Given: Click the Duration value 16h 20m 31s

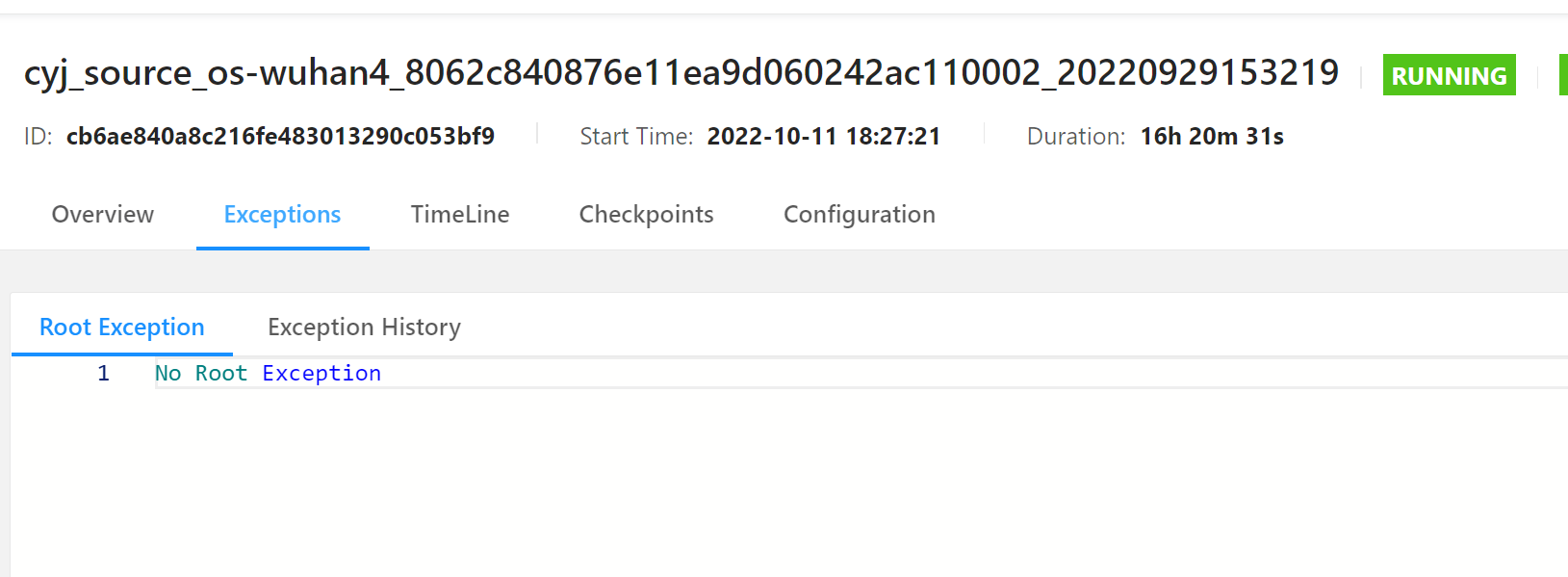Looking at the screenshot, I should pyautogui.click(x=1212, y=136).
